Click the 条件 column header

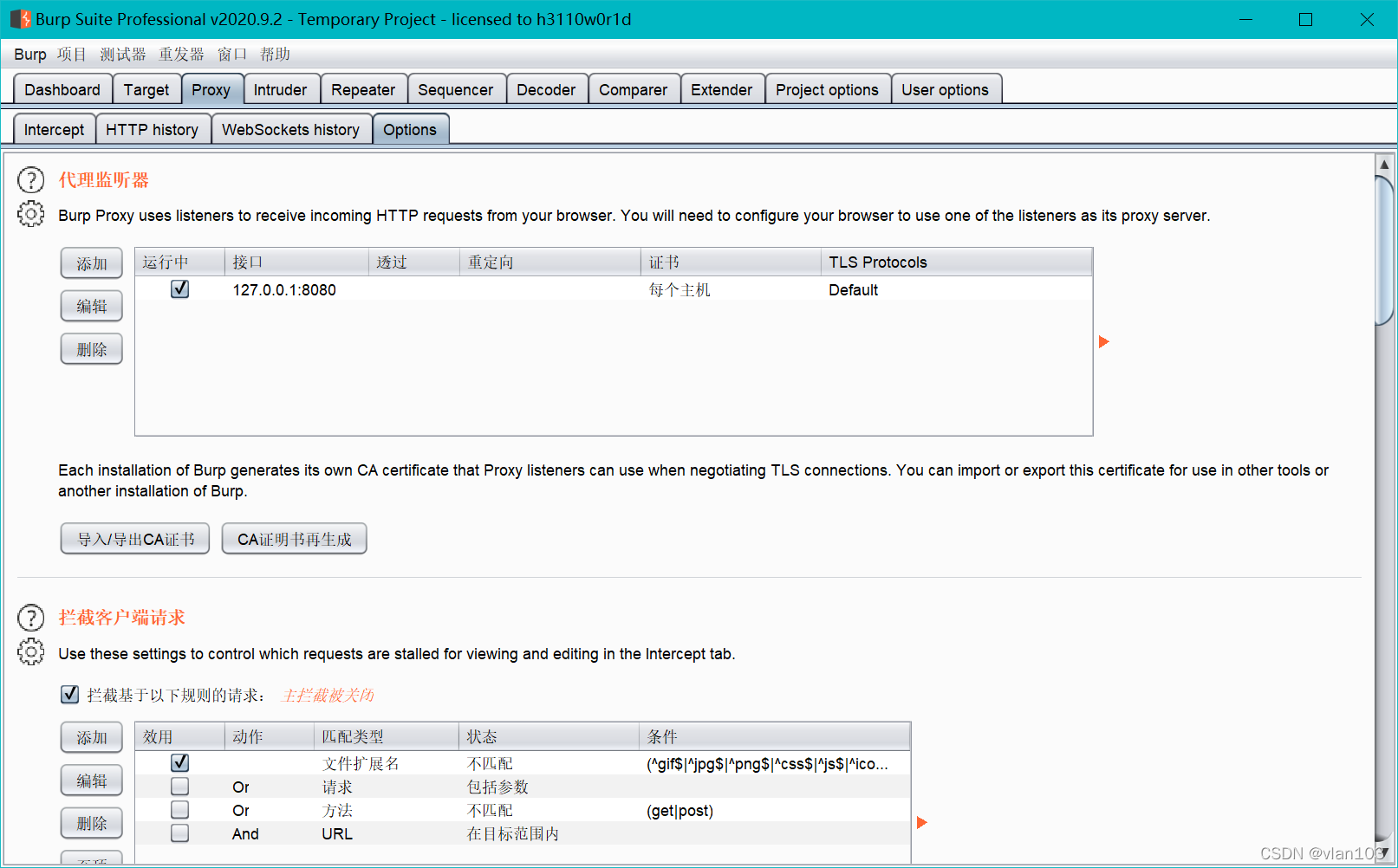point(775,737)
